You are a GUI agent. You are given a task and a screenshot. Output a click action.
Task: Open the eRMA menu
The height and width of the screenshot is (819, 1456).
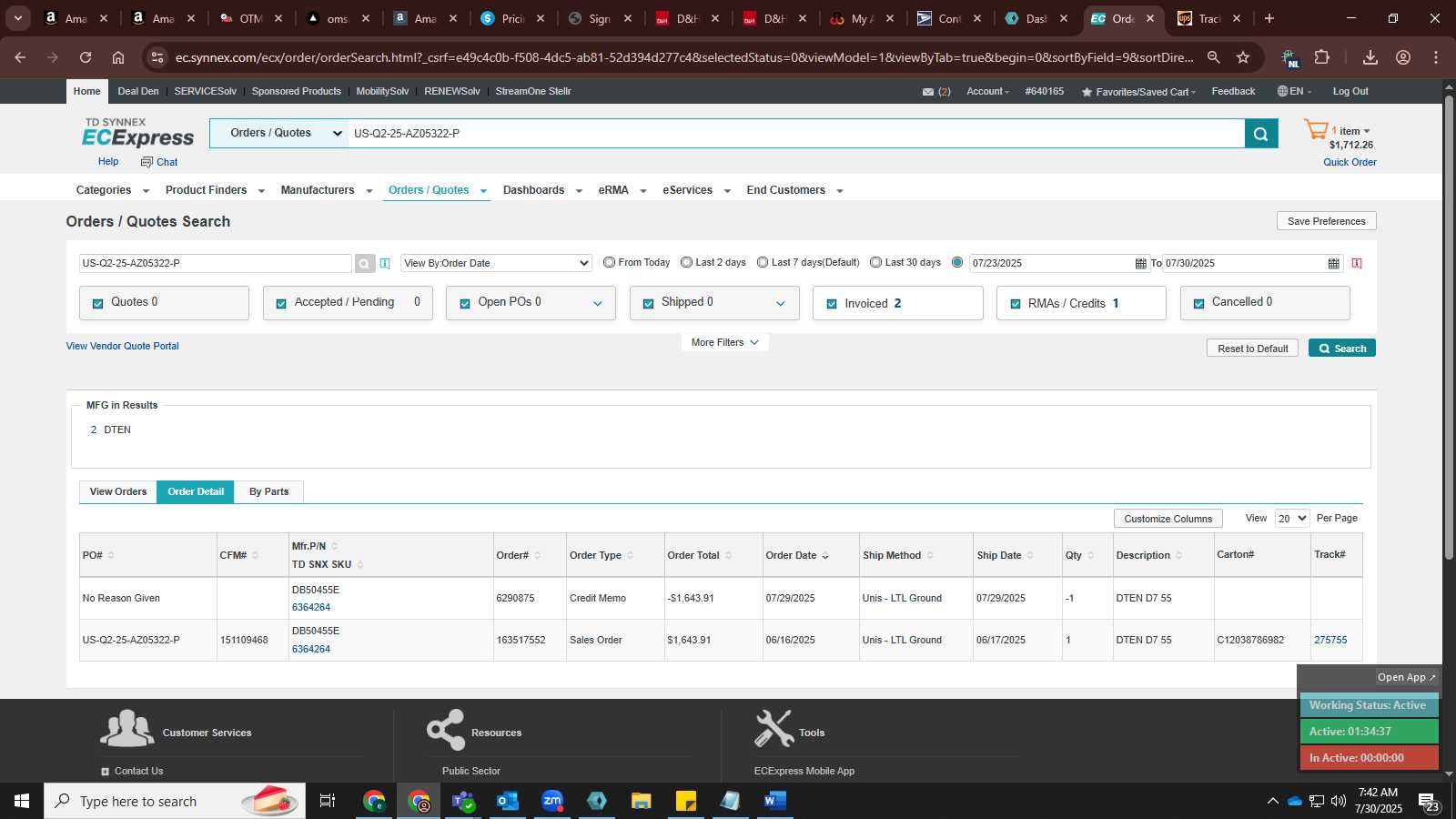point(622,190)
